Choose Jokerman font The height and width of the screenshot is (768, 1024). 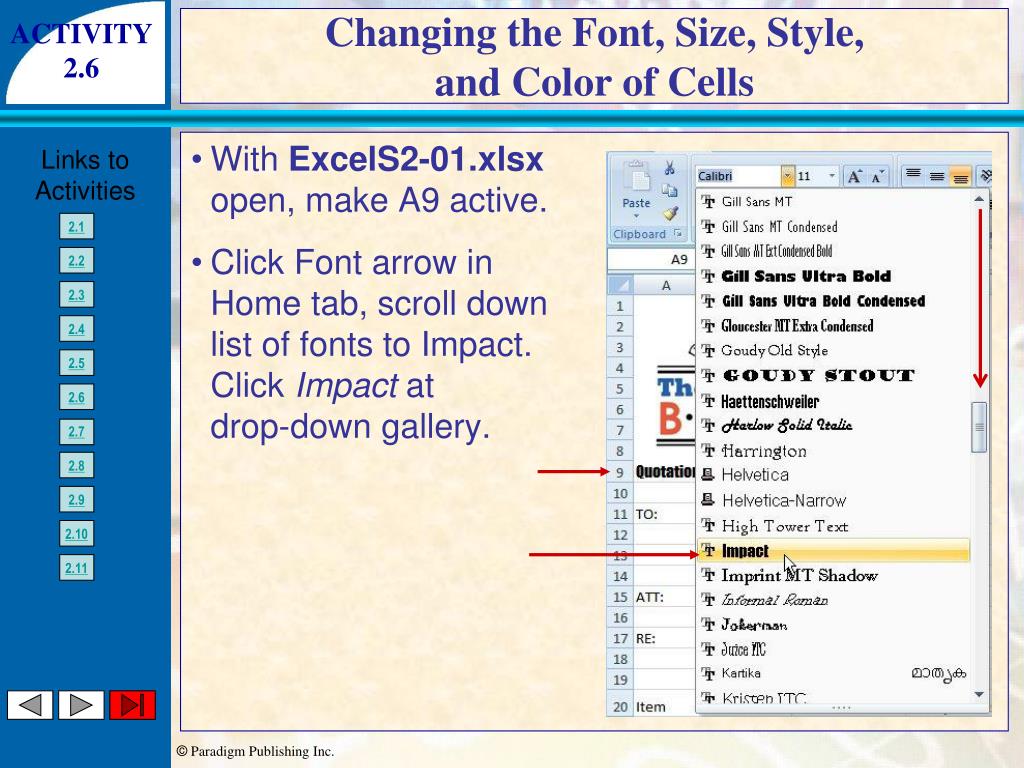point(834,625)
